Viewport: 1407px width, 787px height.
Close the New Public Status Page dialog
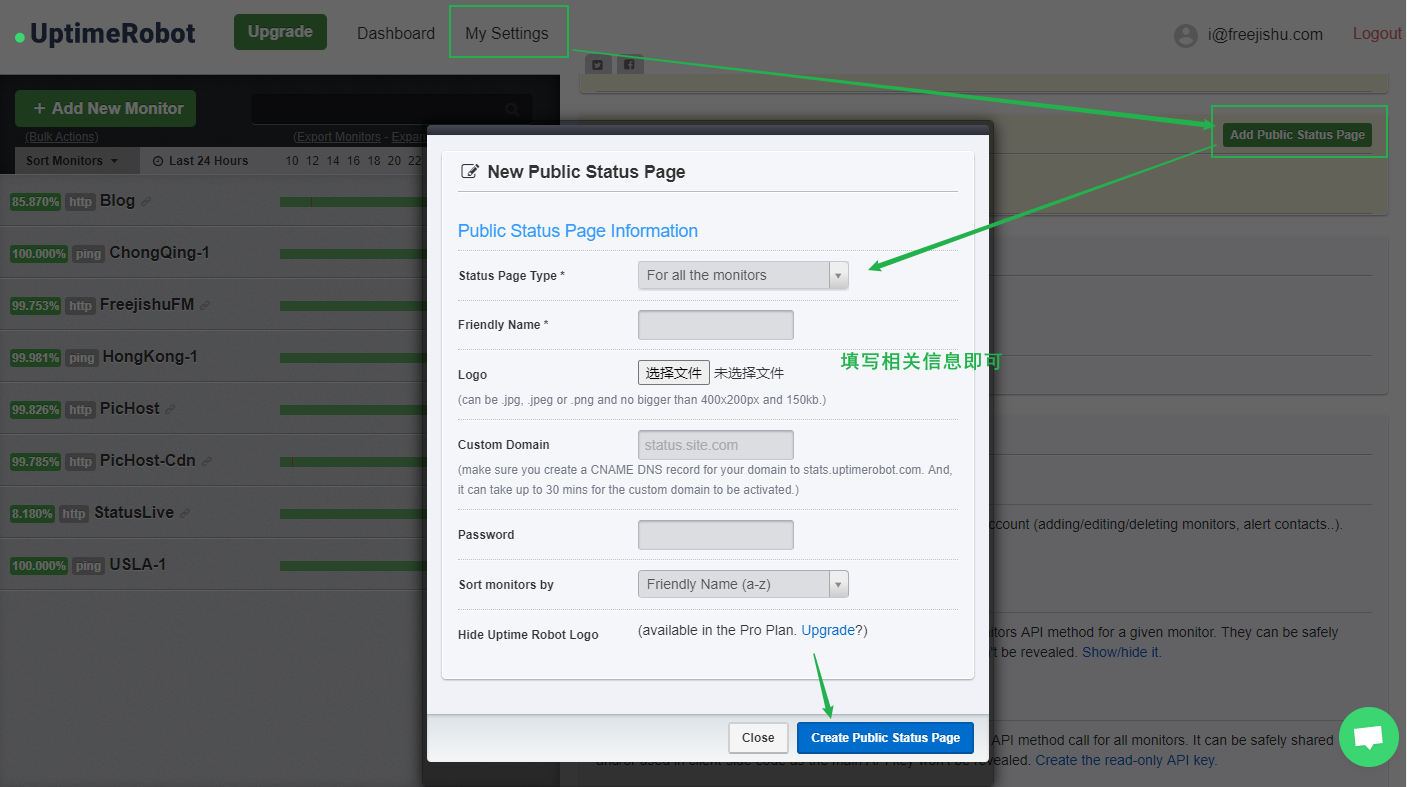click(x=757, y=738)
